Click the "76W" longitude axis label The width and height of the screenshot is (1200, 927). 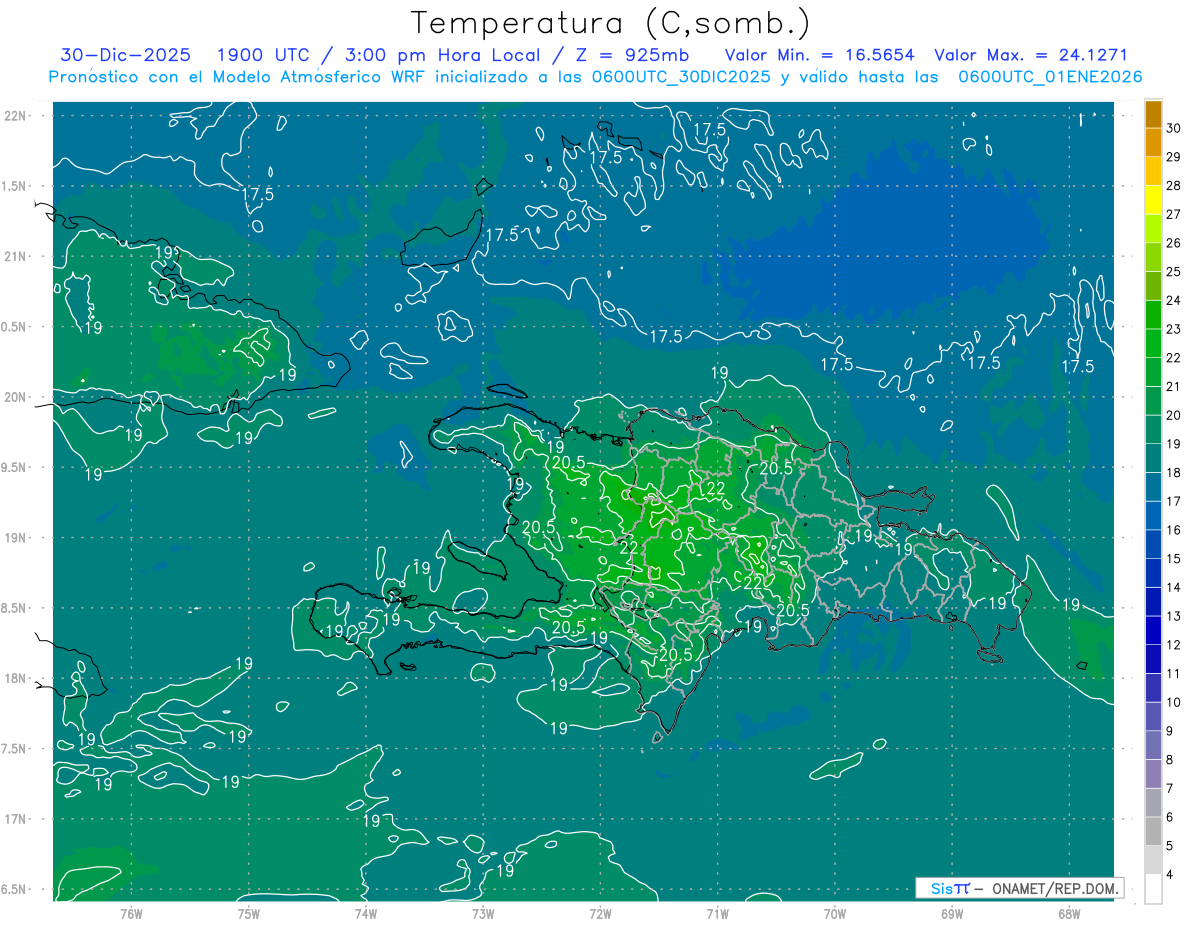click(x=131, y=914)
